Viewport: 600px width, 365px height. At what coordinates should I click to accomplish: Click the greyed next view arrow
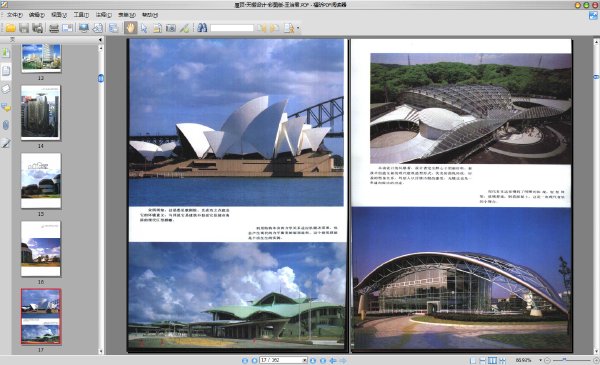click(x=343, y=360)
